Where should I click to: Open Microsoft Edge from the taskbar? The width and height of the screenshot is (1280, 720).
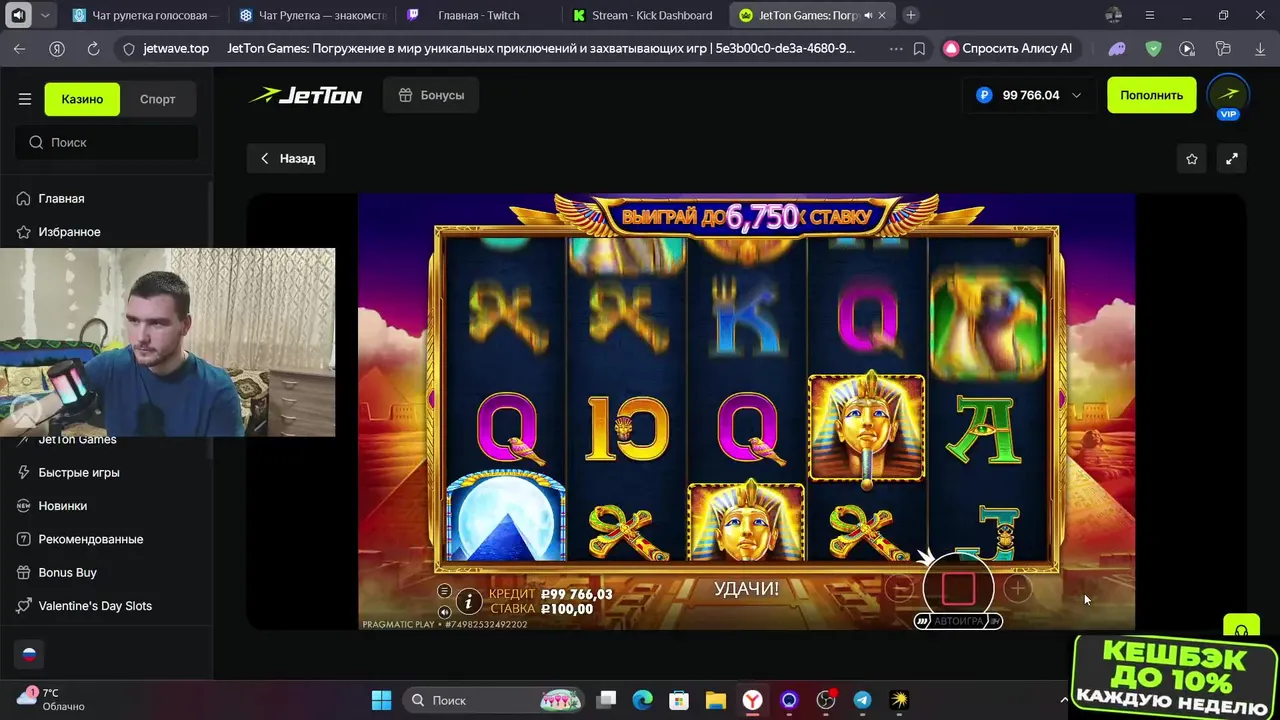pos(642,700)
